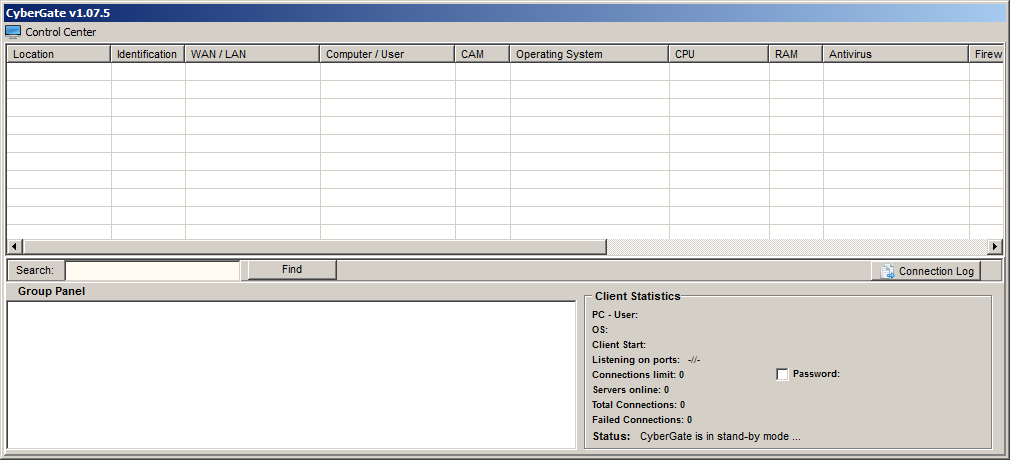Sort by the Location column header
Screen dimensions: 1010x460
[58, 54]
